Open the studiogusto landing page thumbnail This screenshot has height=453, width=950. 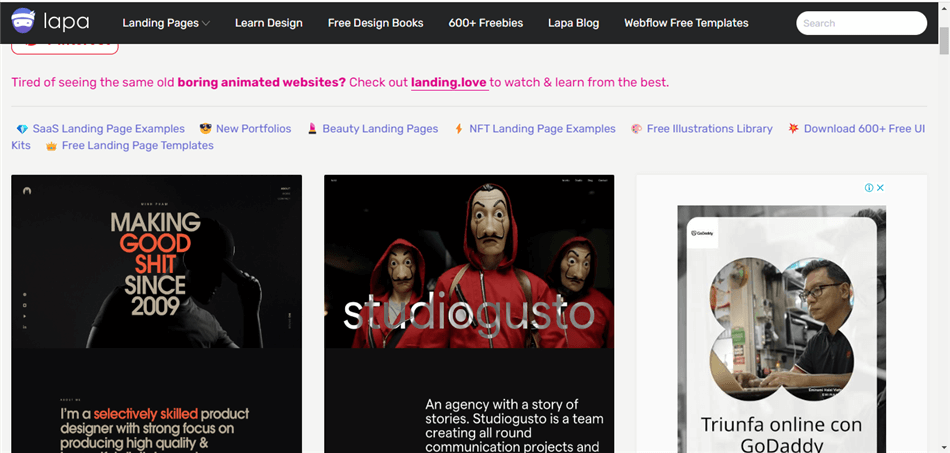tap(469, 314)
